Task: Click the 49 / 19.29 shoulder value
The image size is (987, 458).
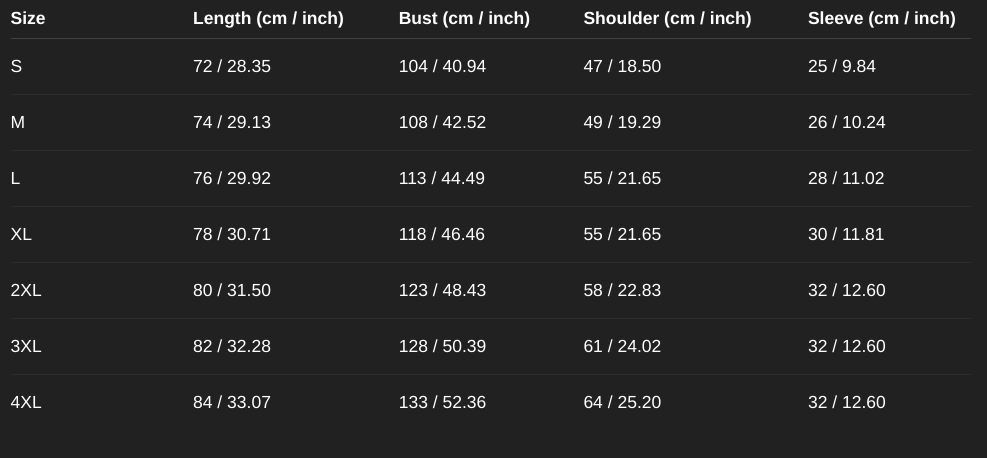Action: tap(622, 122)
